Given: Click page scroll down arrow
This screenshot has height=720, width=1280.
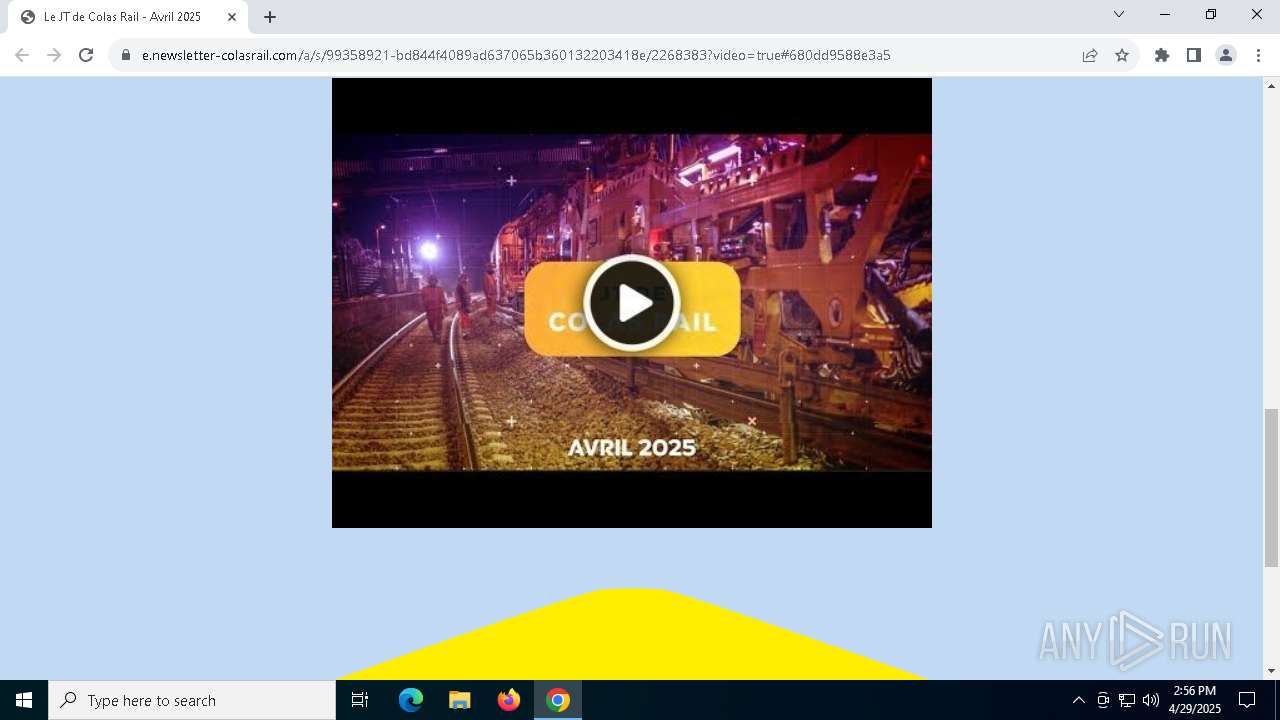Looking at the screenshot, I should tap(1272, 671).
